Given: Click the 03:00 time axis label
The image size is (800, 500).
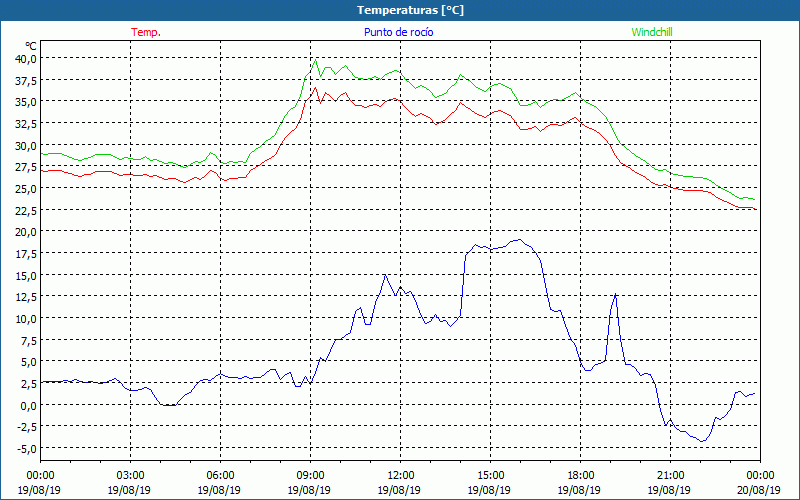Looking at the screenshot, I should coord(130,476).
